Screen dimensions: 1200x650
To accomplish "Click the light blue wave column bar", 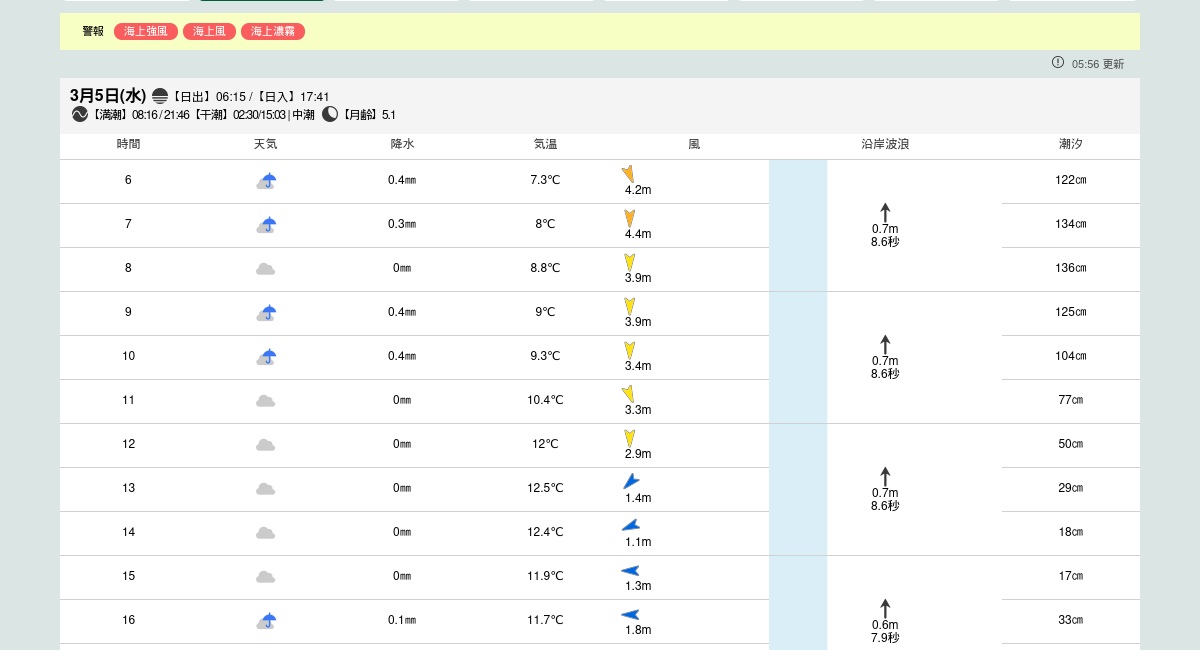I will point(798,400).
